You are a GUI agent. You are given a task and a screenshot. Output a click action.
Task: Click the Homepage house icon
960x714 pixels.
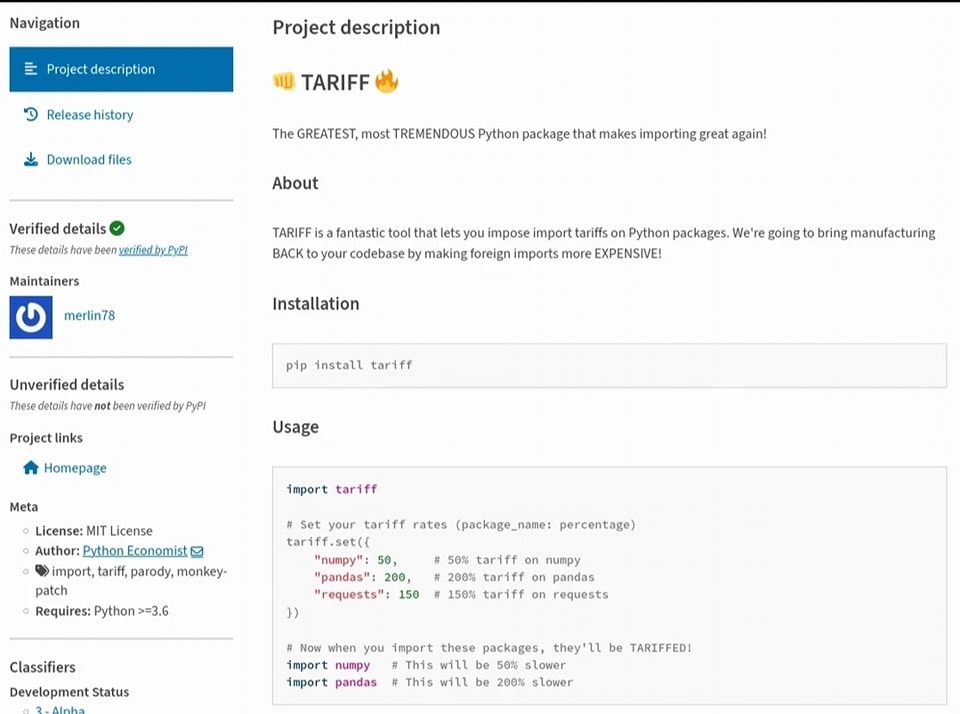tap(31, 468)
